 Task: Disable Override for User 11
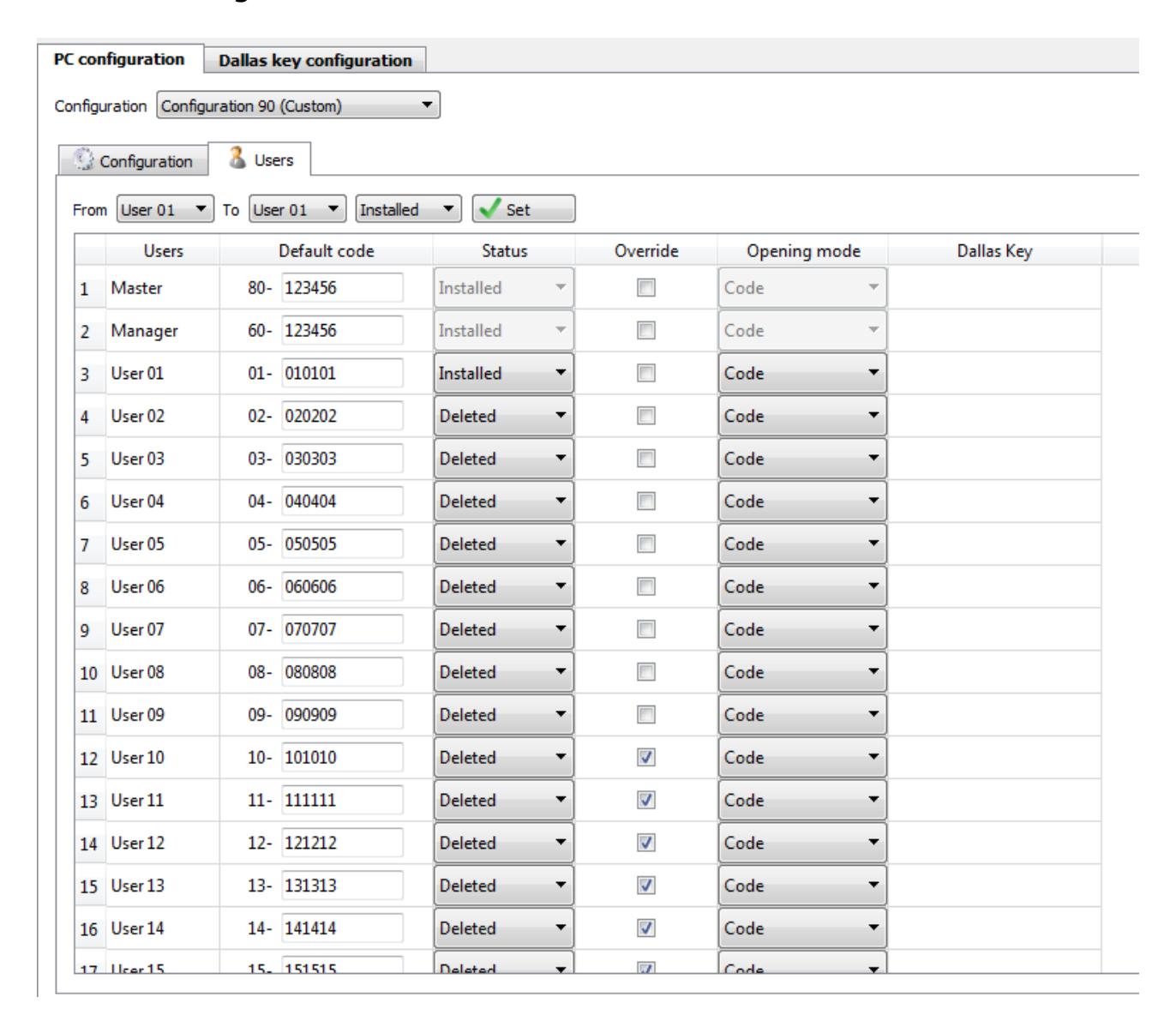click(x=645, y=801)
